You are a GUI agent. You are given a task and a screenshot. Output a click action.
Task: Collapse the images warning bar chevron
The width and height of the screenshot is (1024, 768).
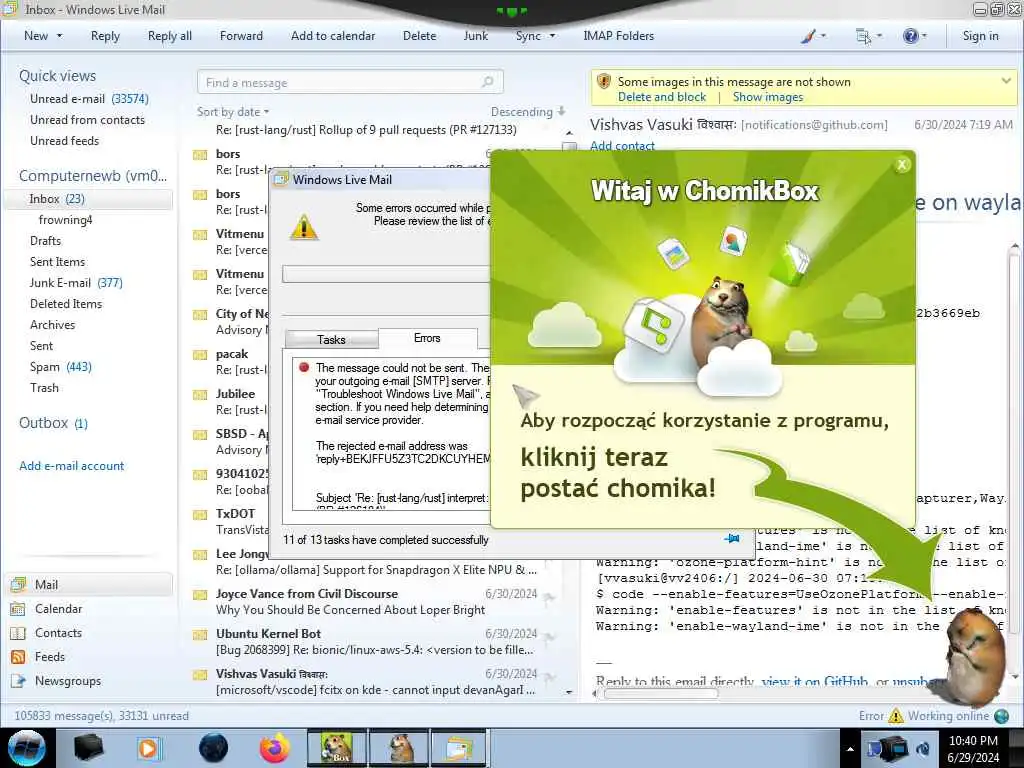pos(1006,81)
